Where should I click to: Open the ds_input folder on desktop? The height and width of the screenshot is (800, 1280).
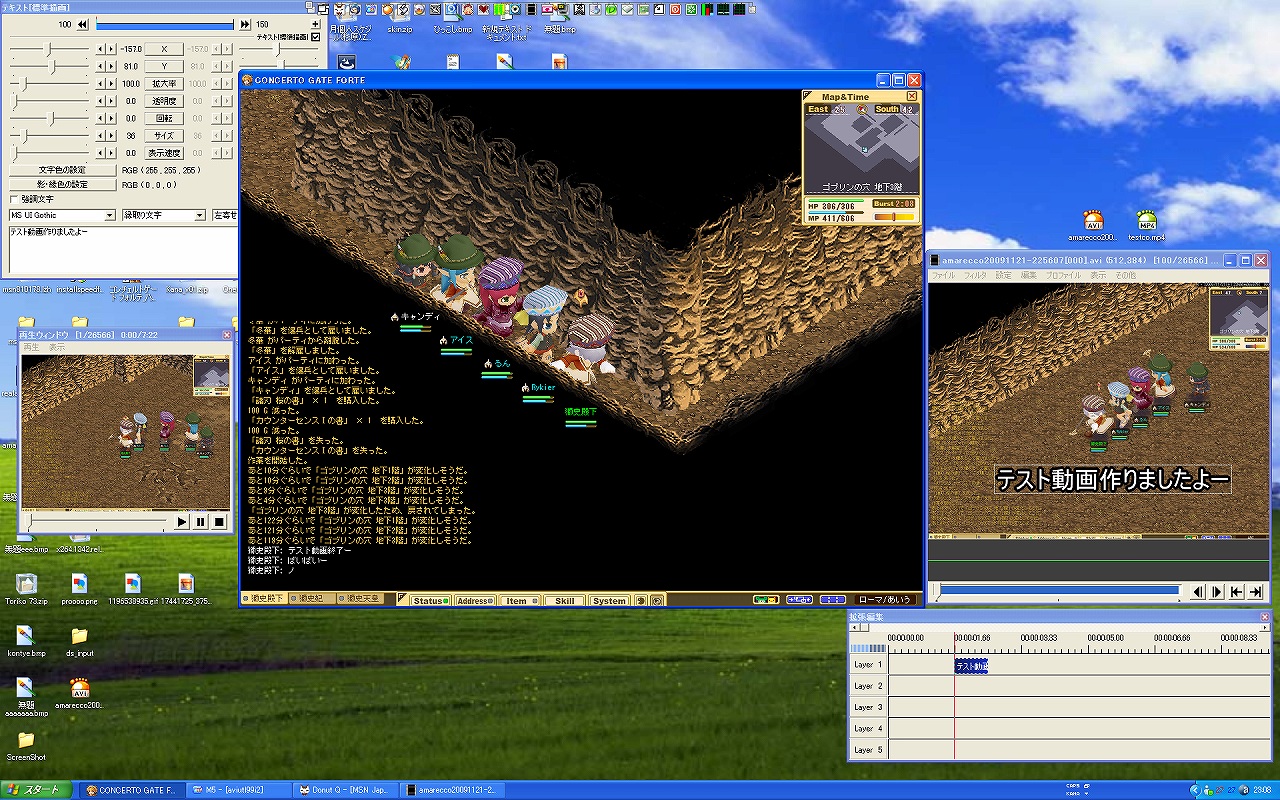79,642
